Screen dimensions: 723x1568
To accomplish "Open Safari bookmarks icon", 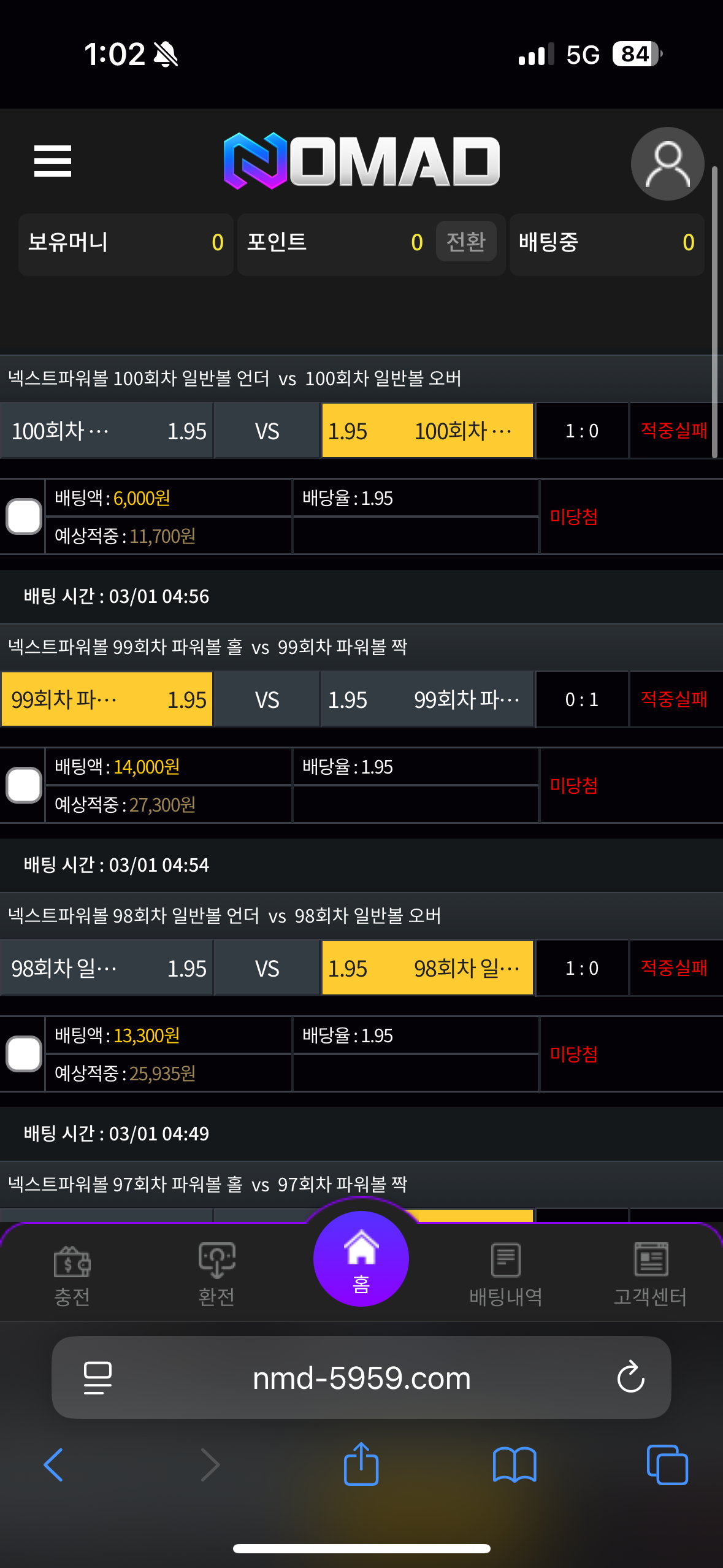I will (515, 1465).
